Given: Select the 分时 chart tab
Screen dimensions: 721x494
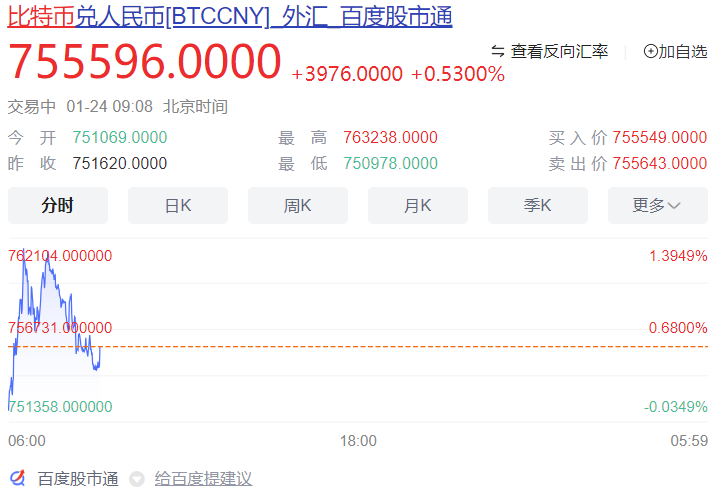Looking at the screenshot, I should [x=58, y=205].
